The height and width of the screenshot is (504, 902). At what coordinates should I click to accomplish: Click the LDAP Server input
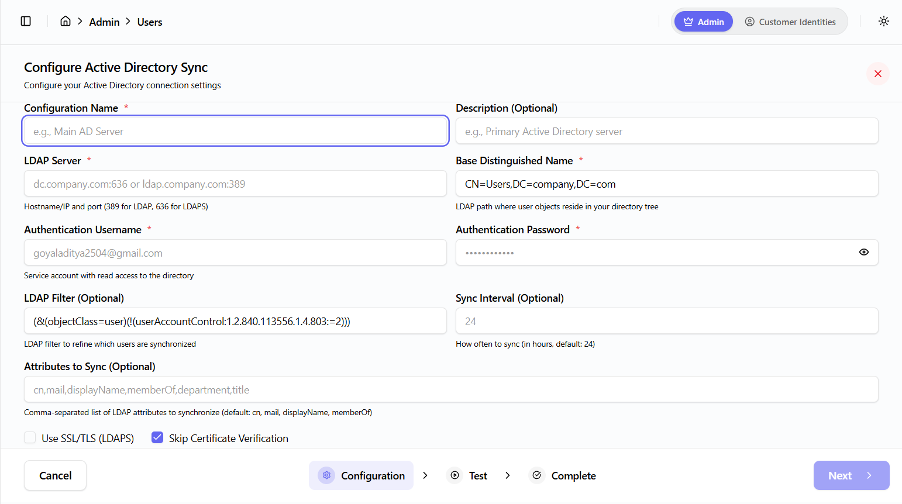pos(235,184)
